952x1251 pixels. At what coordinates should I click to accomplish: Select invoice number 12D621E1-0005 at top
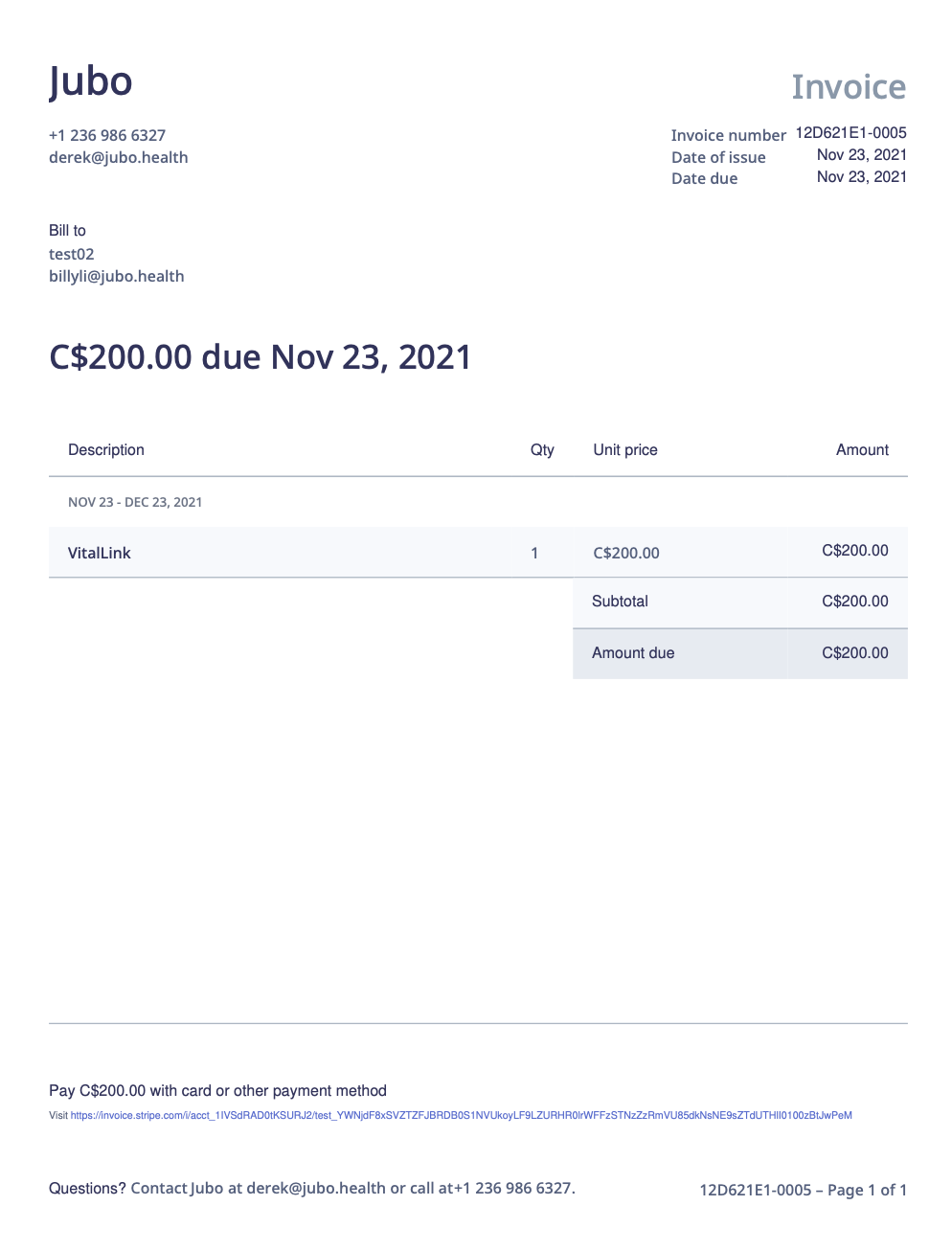pyautogui.click(x=850, y=133)
